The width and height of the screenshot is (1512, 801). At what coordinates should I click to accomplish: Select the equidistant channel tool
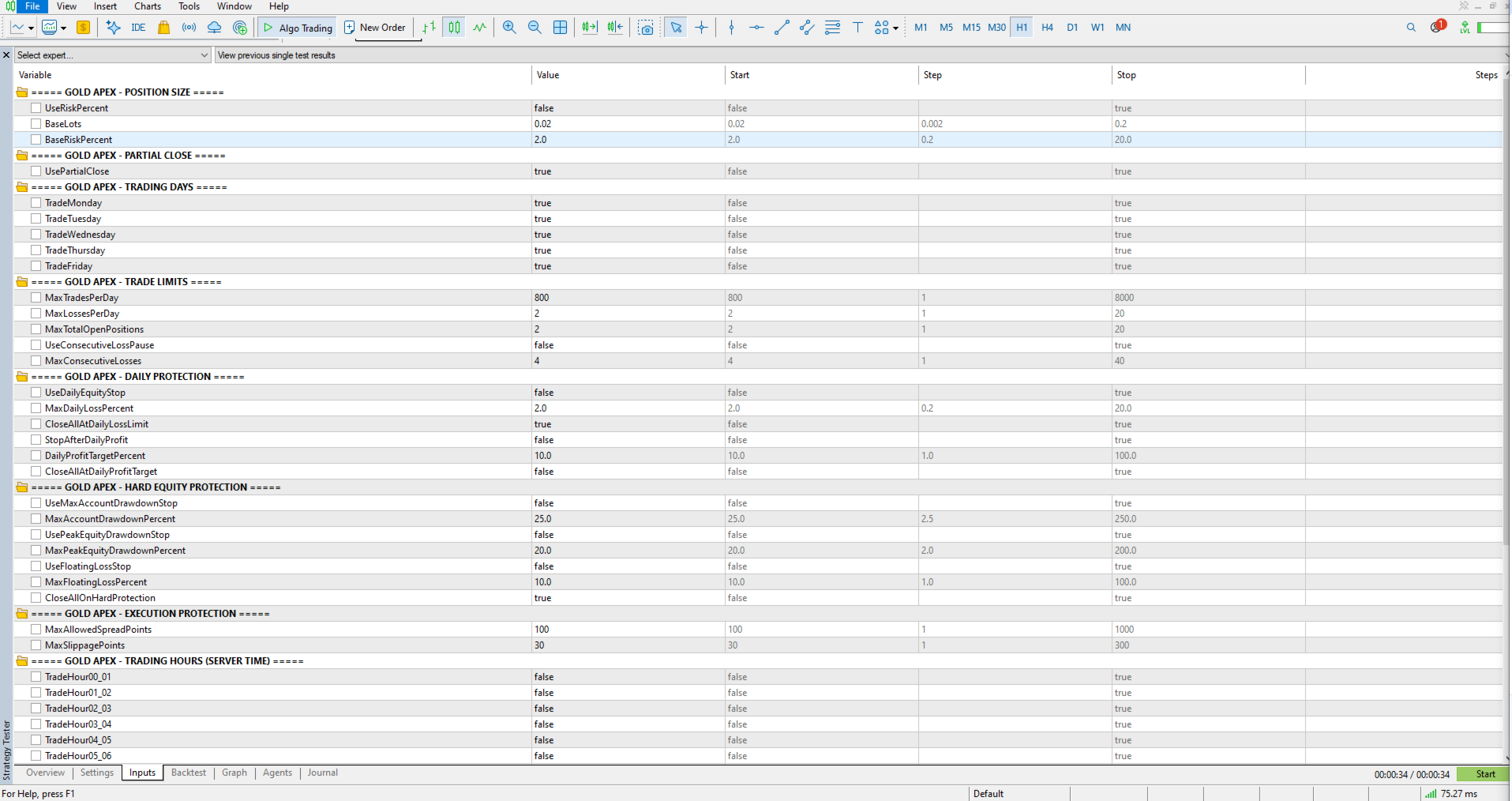tap(807, 28)
